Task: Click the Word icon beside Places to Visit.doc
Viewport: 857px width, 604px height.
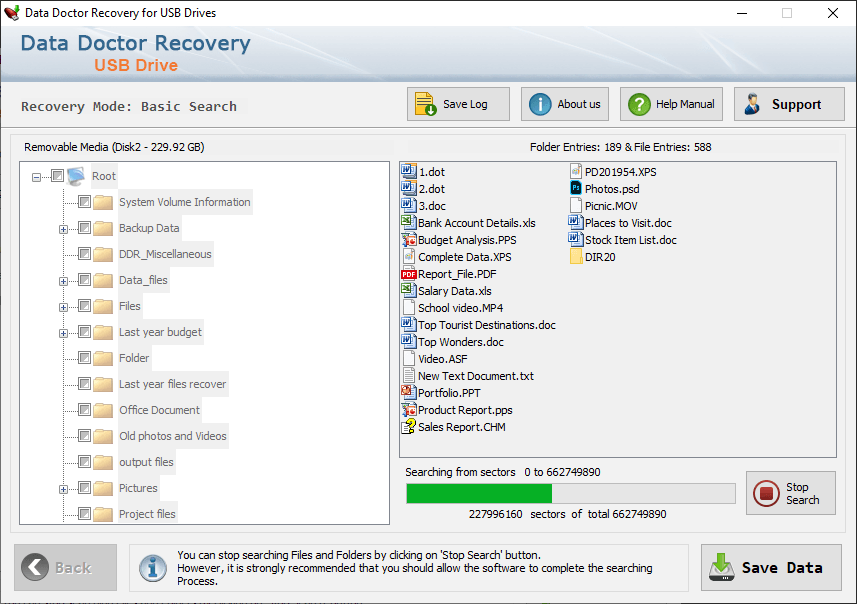Action: [576, 222]
